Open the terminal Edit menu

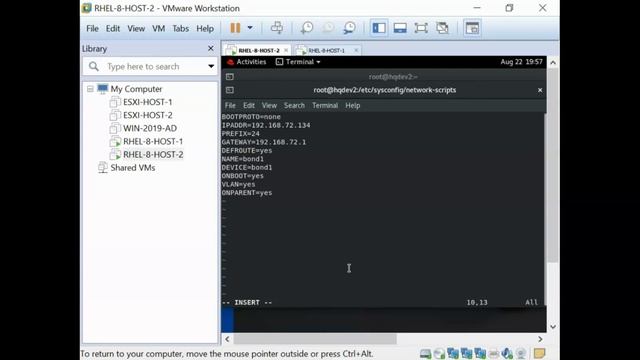coord(249,105)
